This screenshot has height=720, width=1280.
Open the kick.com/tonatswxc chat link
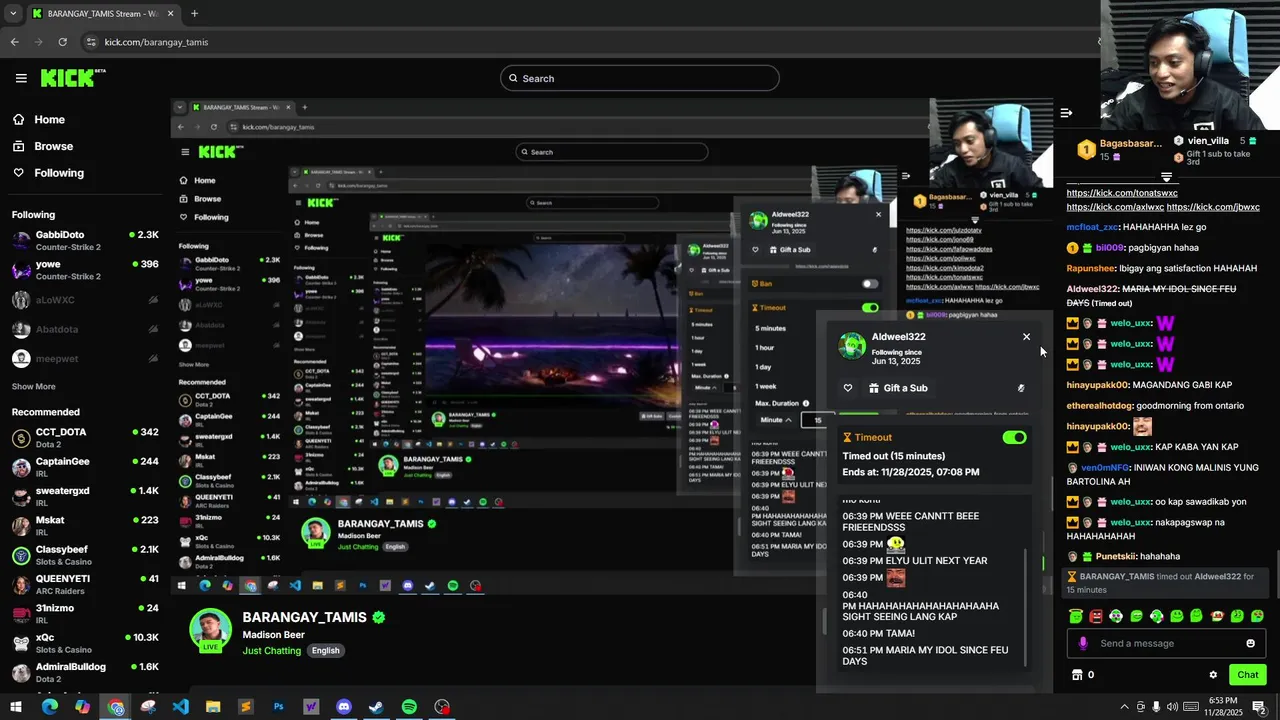pyautogui.click(x=1122, y=193)
